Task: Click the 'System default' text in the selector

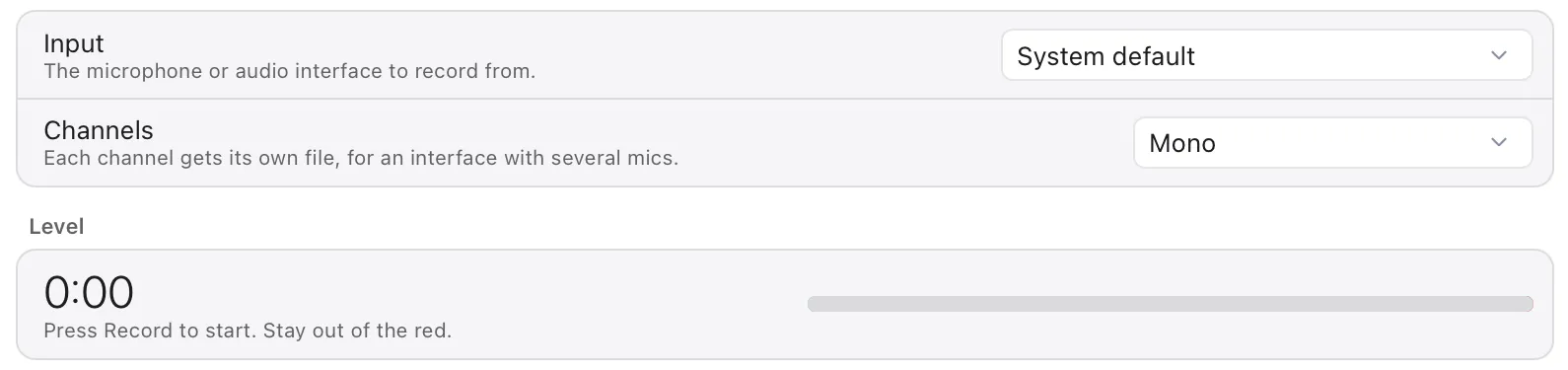Action: [1105, 56]
